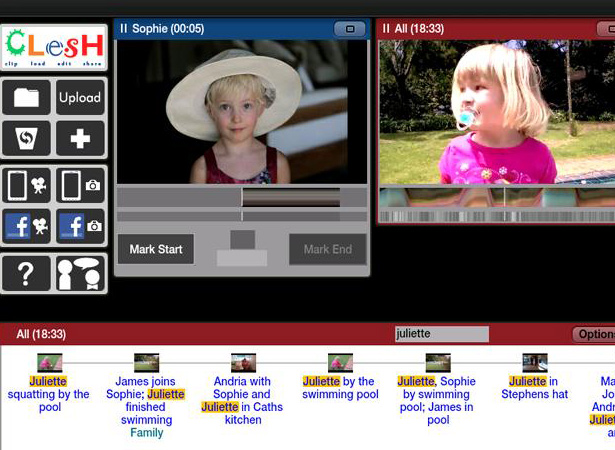Import photo from phone icon
The width and height of the screenshot is (615, 450).
point(80,186)
